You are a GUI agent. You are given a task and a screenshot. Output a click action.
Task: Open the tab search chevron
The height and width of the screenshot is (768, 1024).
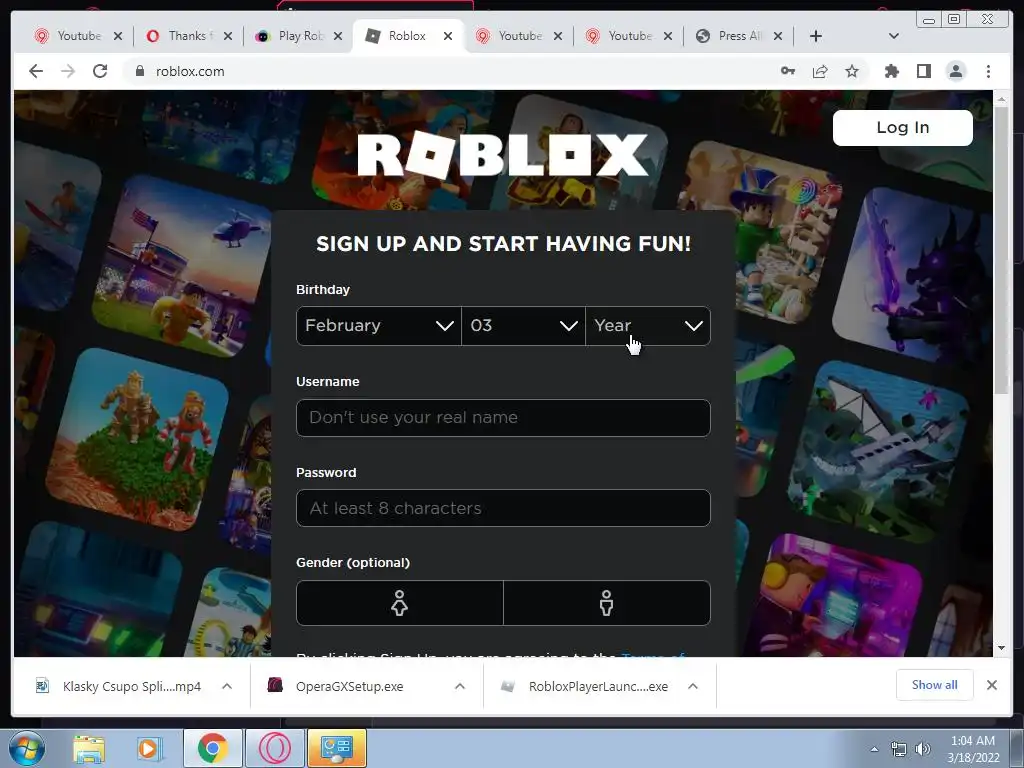tap(894, 36)
